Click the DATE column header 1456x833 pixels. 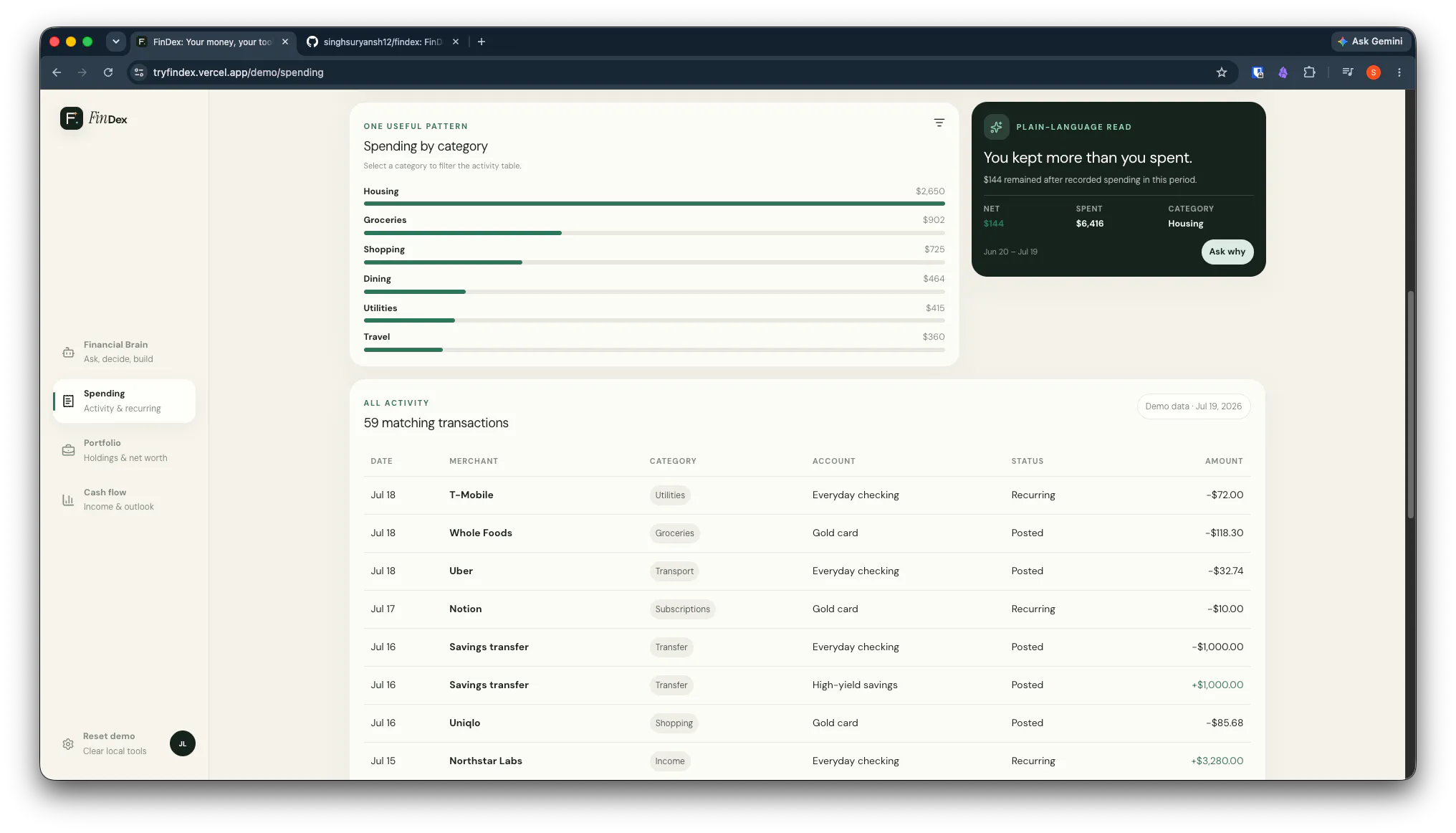click(x=381, y=462)
